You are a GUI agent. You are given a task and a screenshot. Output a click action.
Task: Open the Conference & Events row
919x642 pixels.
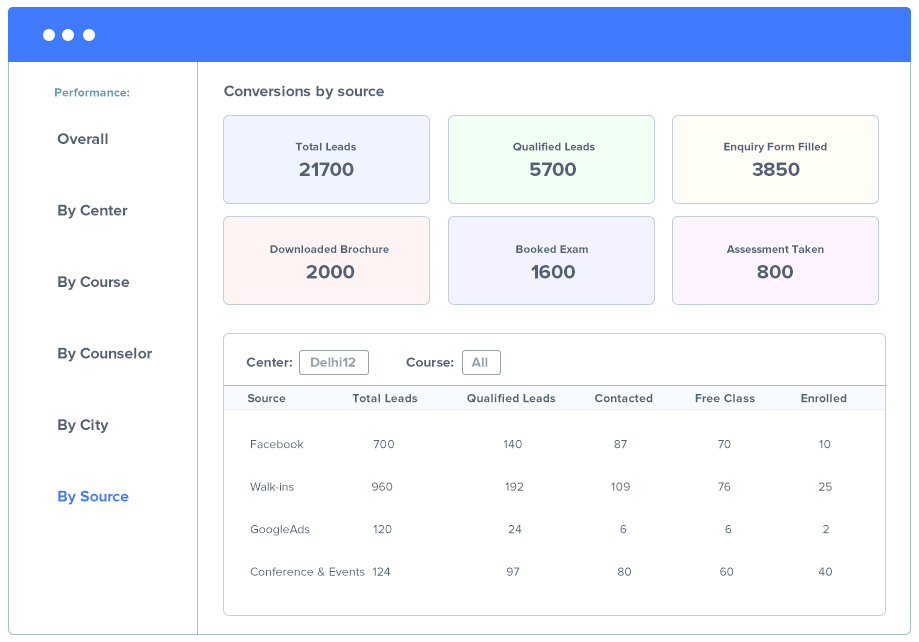coord(307,572)
